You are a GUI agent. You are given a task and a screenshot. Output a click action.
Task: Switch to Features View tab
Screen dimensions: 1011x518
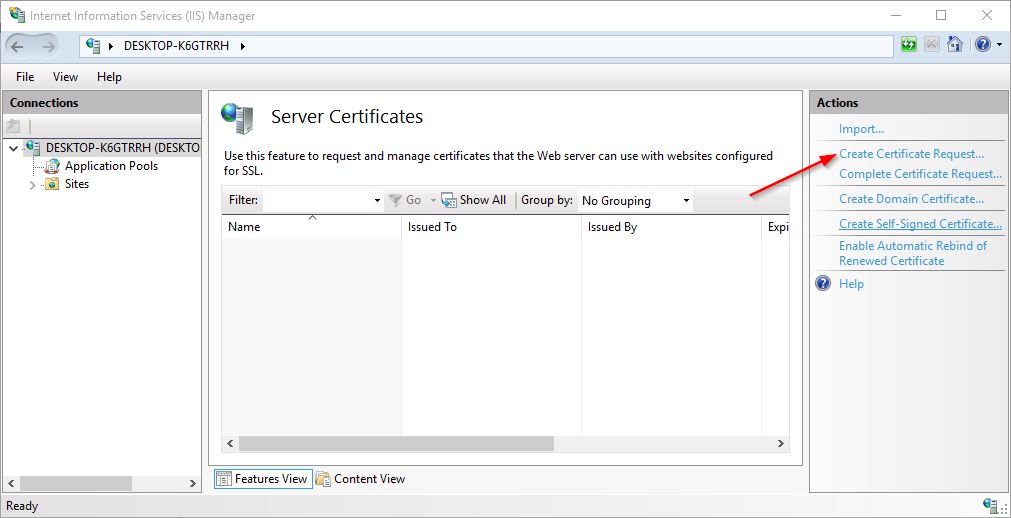click(262, 479)
